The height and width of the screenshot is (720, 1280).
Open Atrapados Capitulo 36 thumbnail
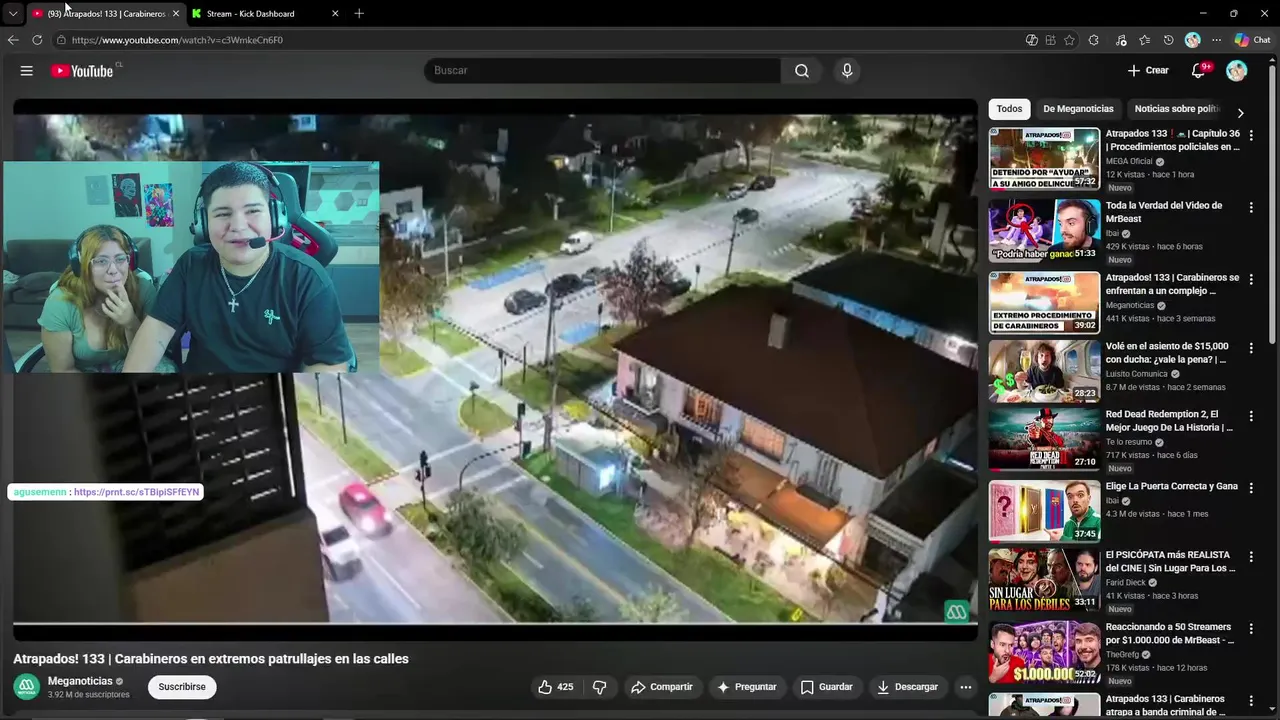click(x=1044, y=158)
